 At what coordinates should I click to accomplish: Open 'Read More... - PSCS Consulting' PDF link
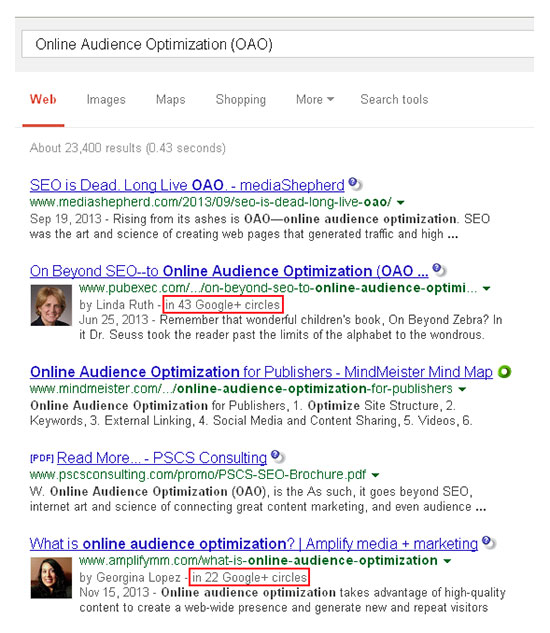point(162,458)
